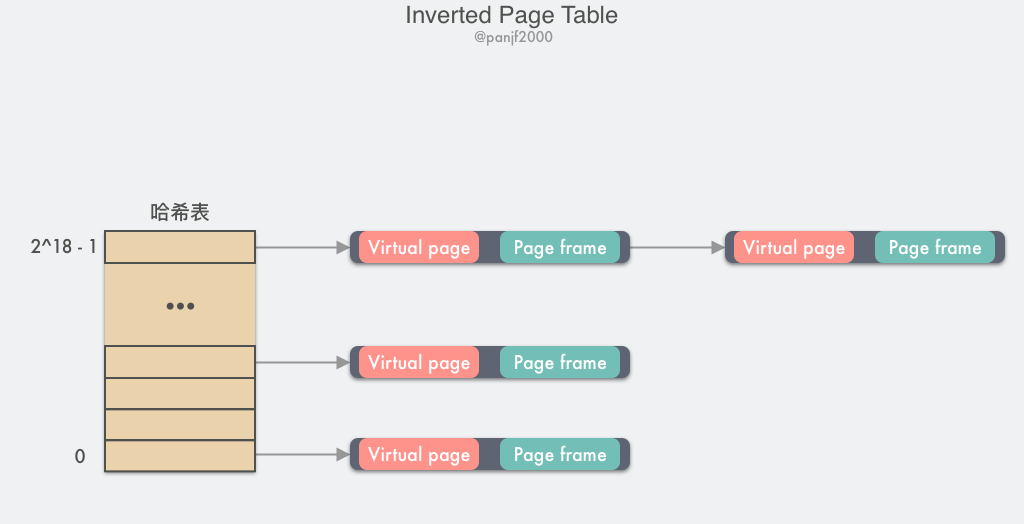Select the top hash table slot 2^18 - 1
This screenshot has width=1024, height=524.
point(180,247)
